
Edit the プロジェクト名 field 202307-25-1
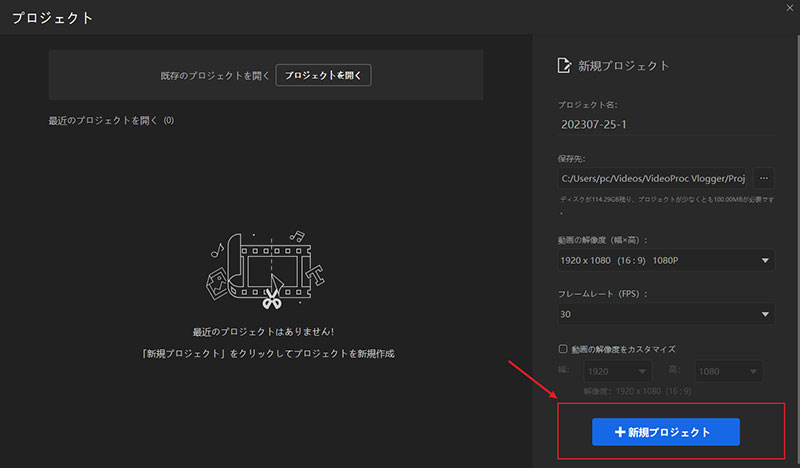coord(666,125)
